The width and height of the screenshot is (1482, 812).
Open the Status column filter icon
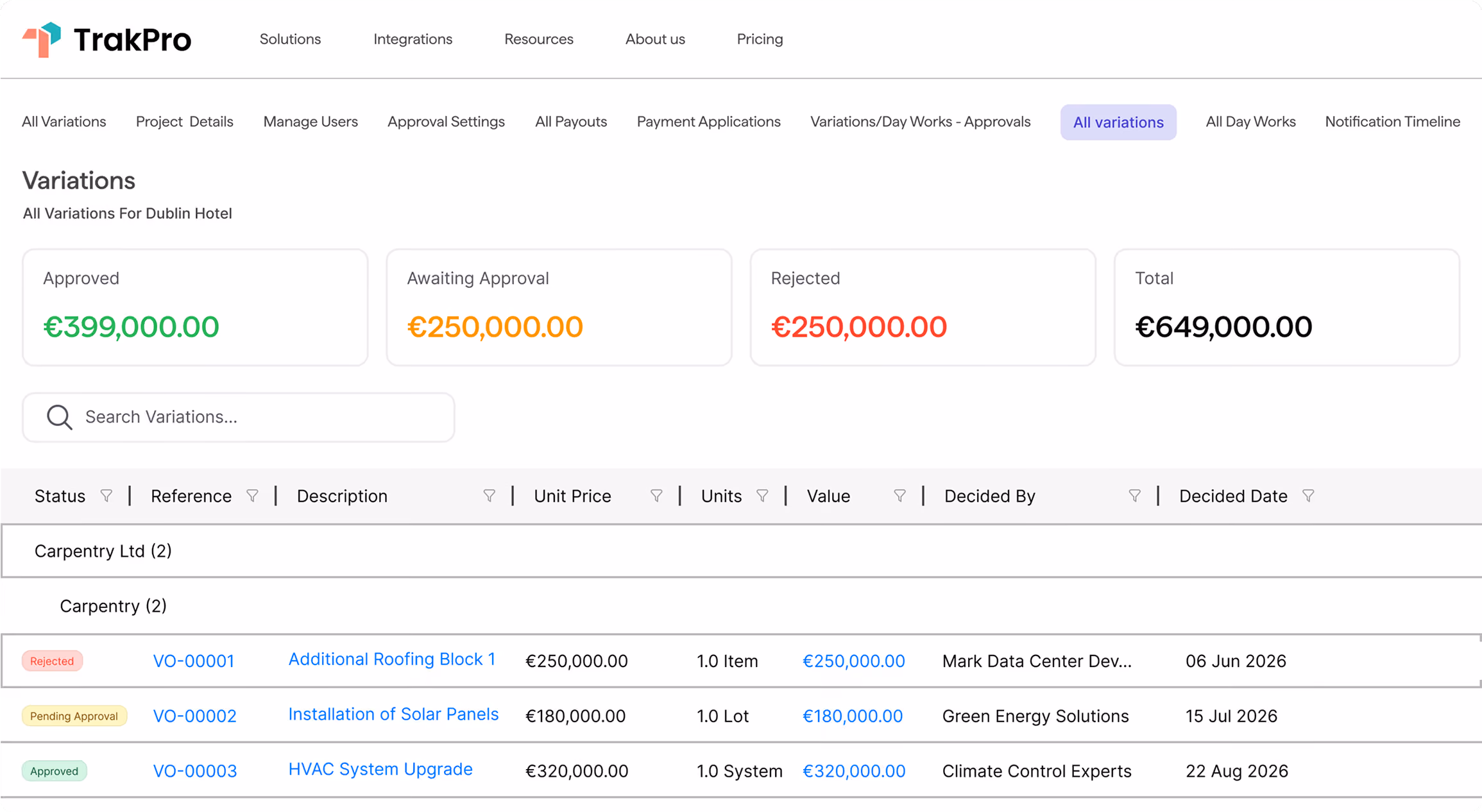click(106, 496)
